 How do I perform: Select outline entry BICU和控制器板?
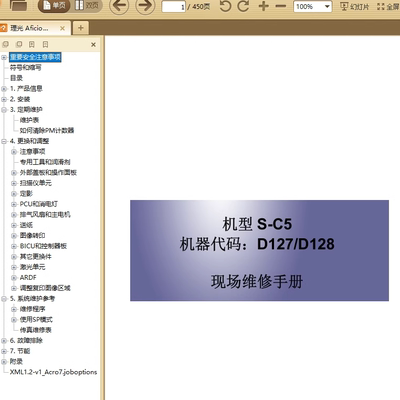tap(43, 246)
